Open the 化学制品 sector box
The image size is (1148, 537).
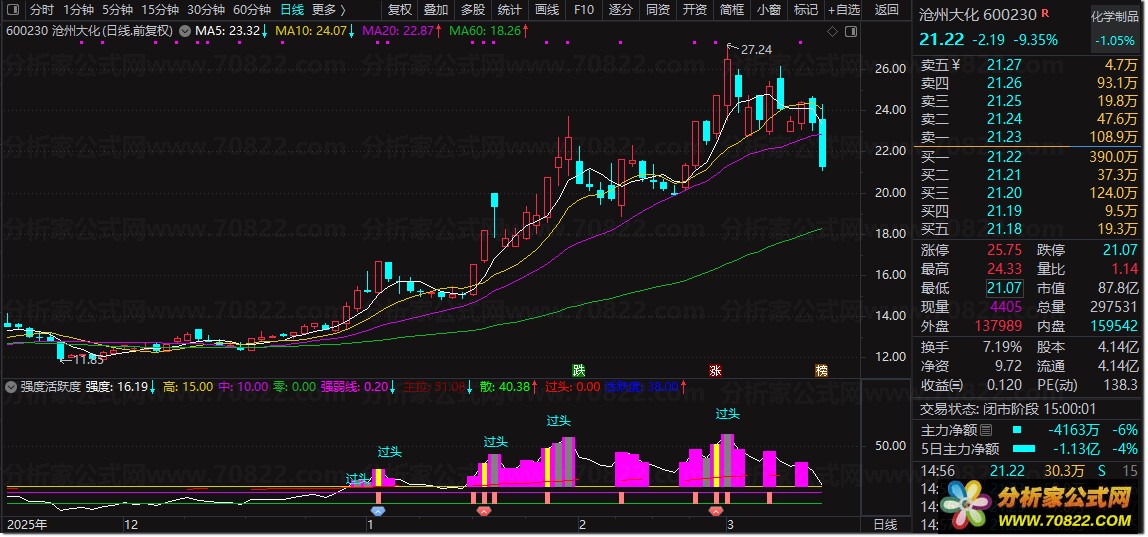pyautogui.click(x=1114, y=29)
